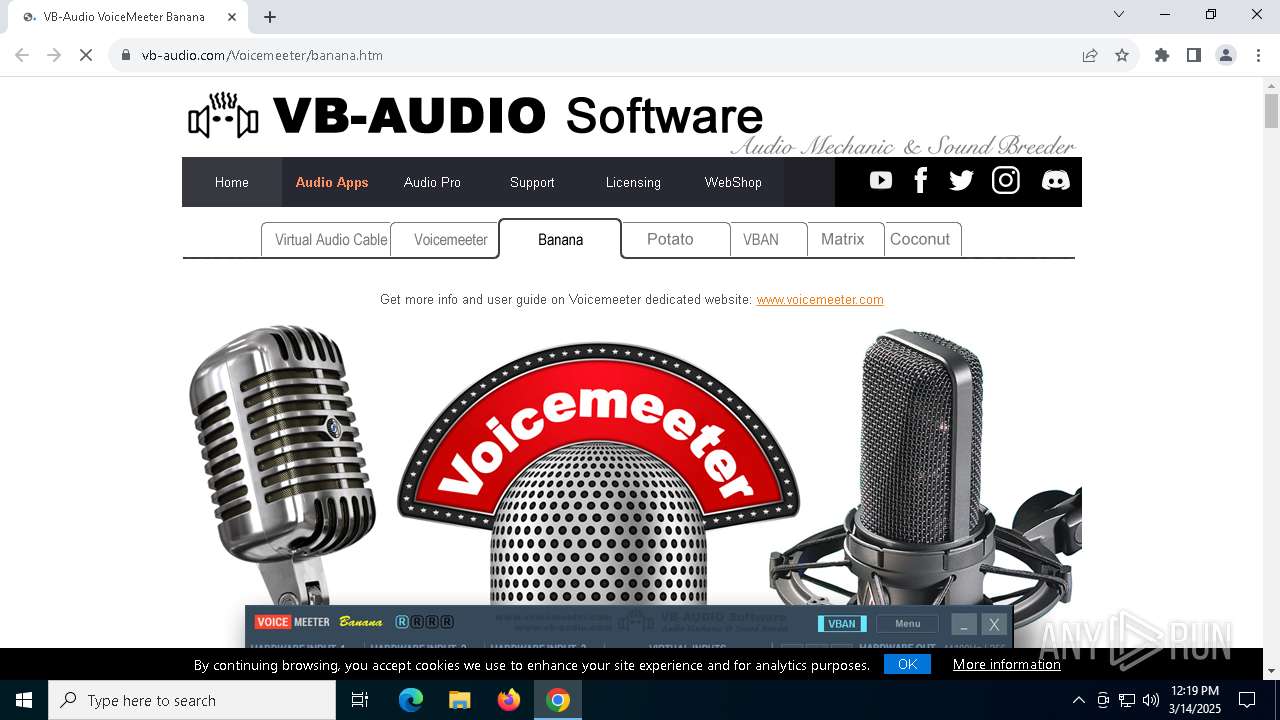1280x720 pixels.
Task: Open Task View on taskbar
Action: click(x=360, y=700)
